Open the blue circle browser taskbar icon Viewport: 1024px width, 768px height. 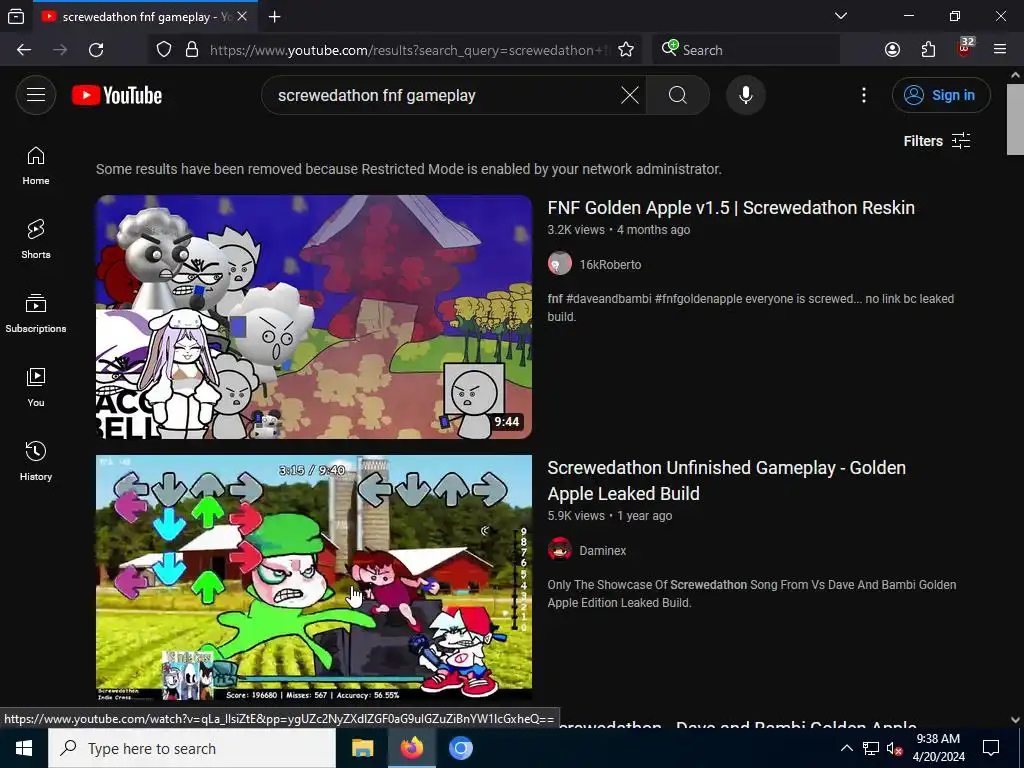click(460, 748)
